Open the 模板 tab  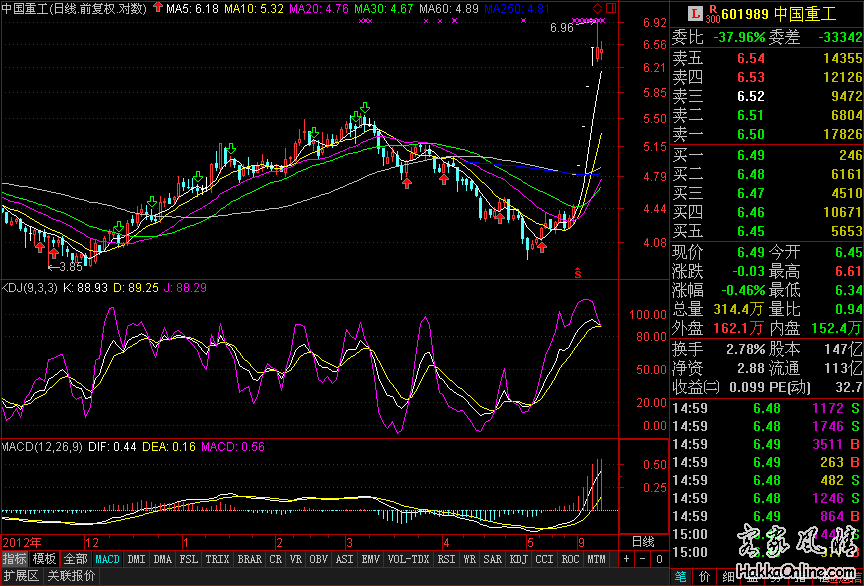click(x=44, y=559)
